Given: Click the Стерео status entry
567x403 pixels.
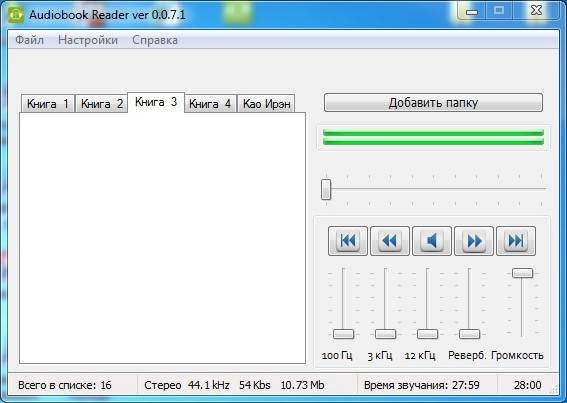Looking at the screenshot, I should tap(162, 385).
